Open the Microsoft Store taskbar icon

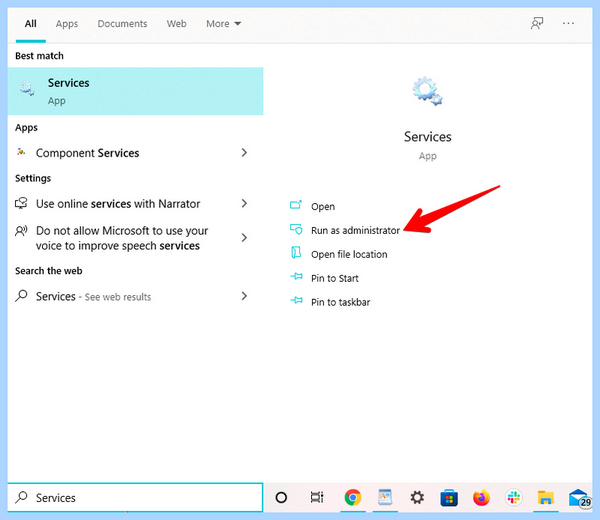coord(449,498)
